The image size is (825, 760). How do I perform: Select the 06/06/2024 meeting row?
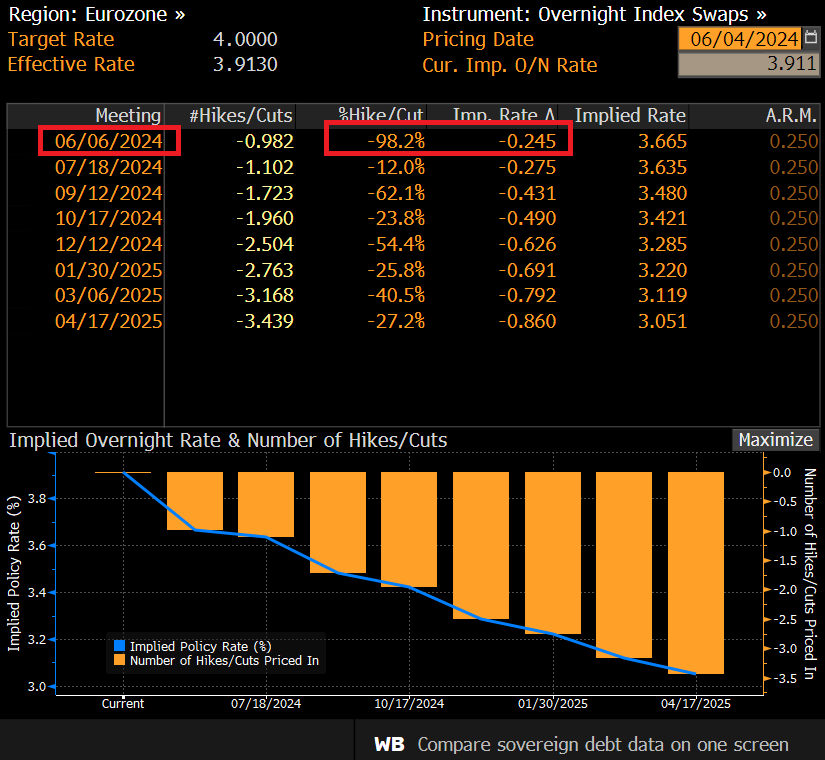pyautogui.click(x=413, y=141)
